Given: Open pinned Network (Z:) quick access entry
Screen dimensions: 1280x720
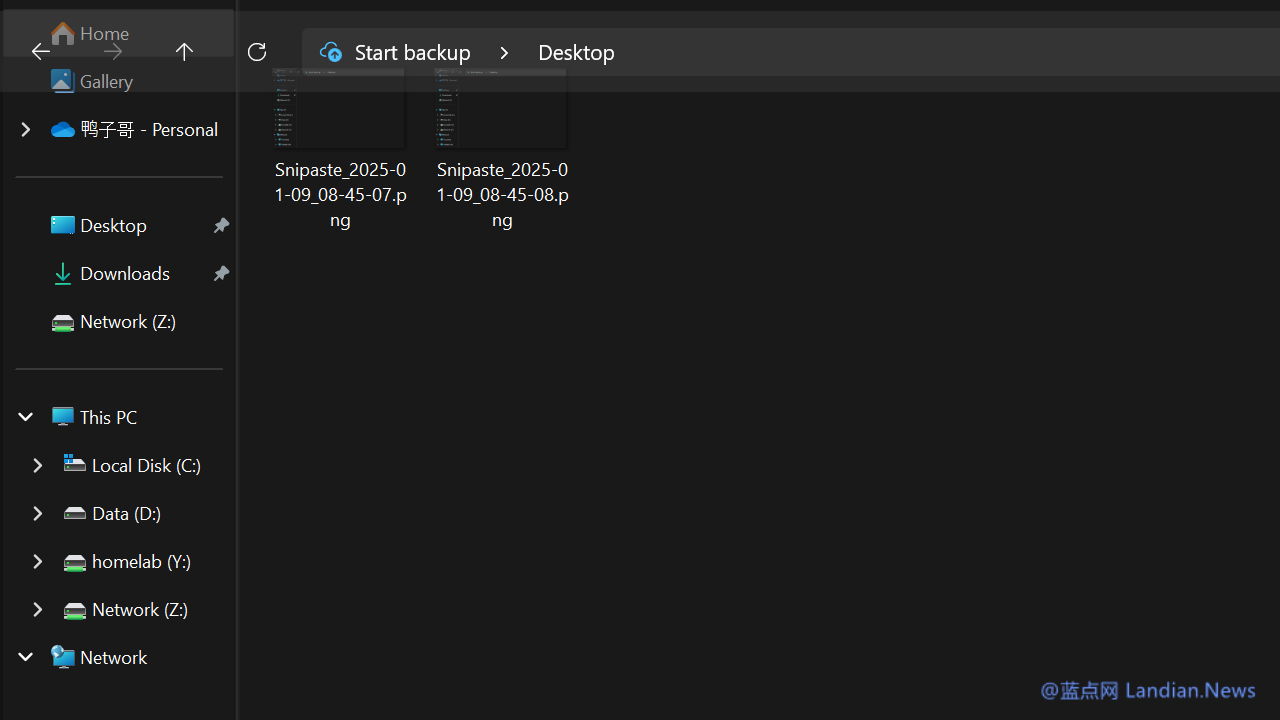Looking at the screenshot, I should [x=128, y=321].
